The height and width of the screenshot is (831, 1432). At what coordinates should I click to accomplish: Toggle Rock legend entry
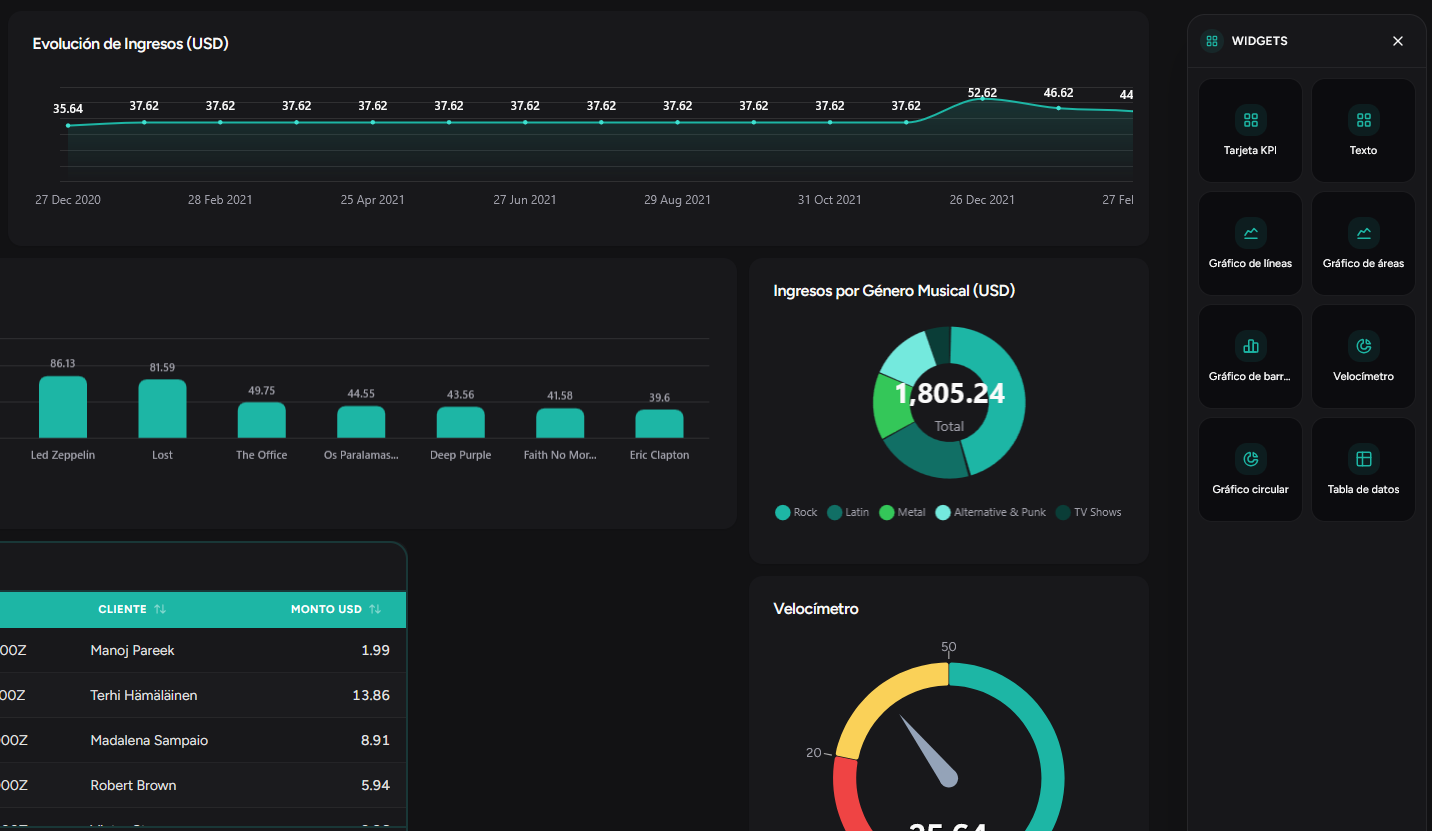[x=796, y=512]
